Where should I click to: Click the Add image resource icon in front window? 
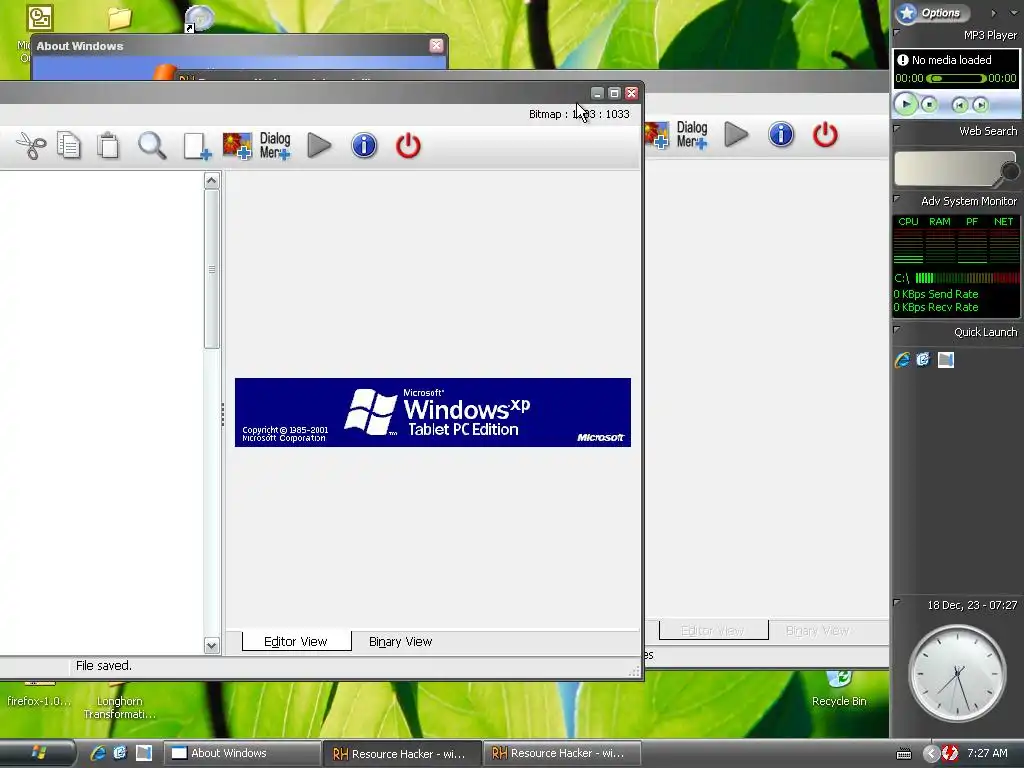[x=237, y=146]
